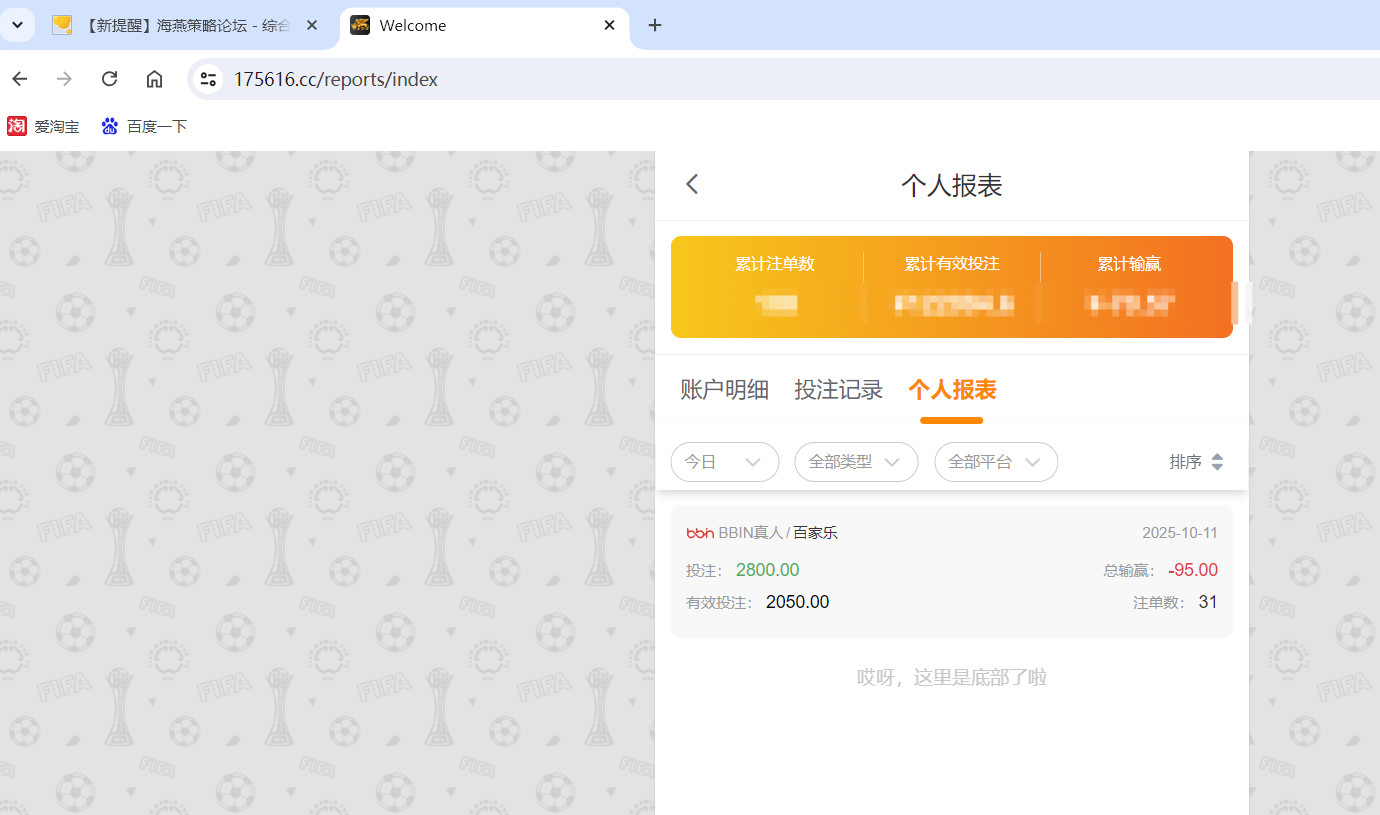The height and width of the screenshot is (815, 1380).
Task: Open the 今日 date filter dropdown
Action: pyautogui.click(x=724, y=461)
